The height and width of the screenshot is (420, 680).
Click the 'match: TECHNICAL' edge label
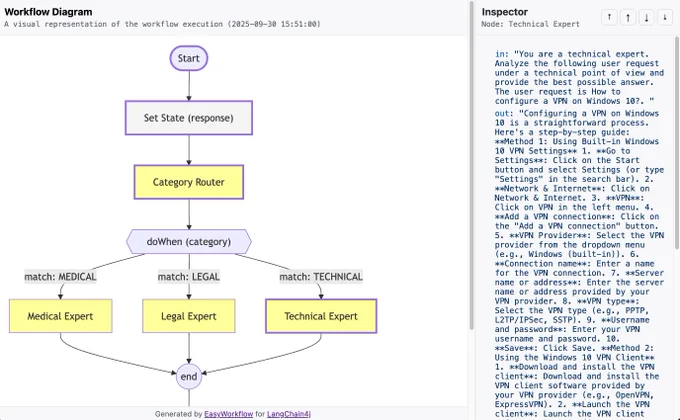(321, 276)
